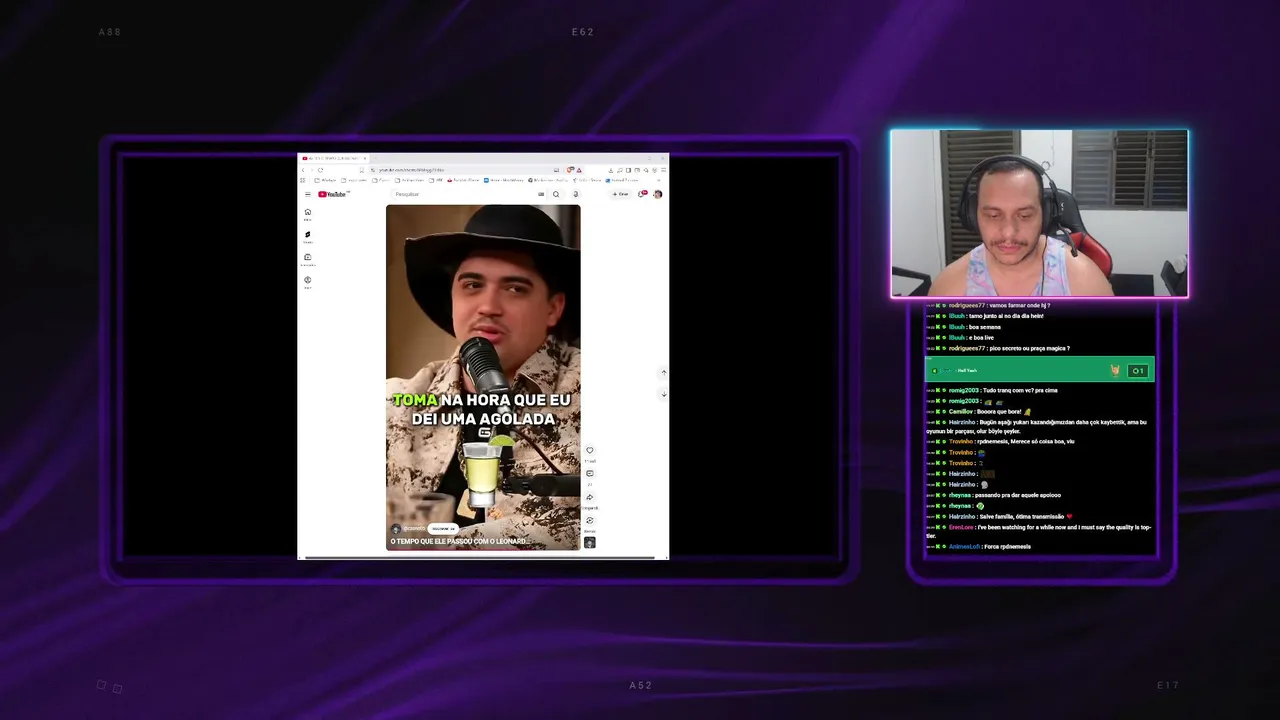Image resolution: width=1280 pixels, height=720 pixels.
Task: Open the YouTube account avatar menu
Action: [x=658, y=194]
